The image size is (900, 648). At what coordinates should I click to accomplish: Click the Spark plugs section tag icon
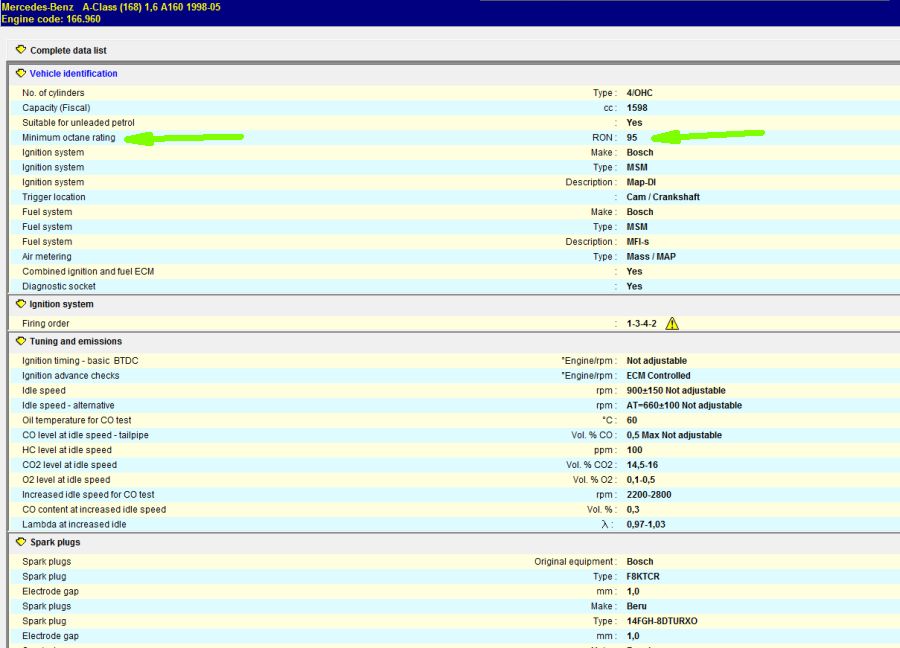pos(21,542)
